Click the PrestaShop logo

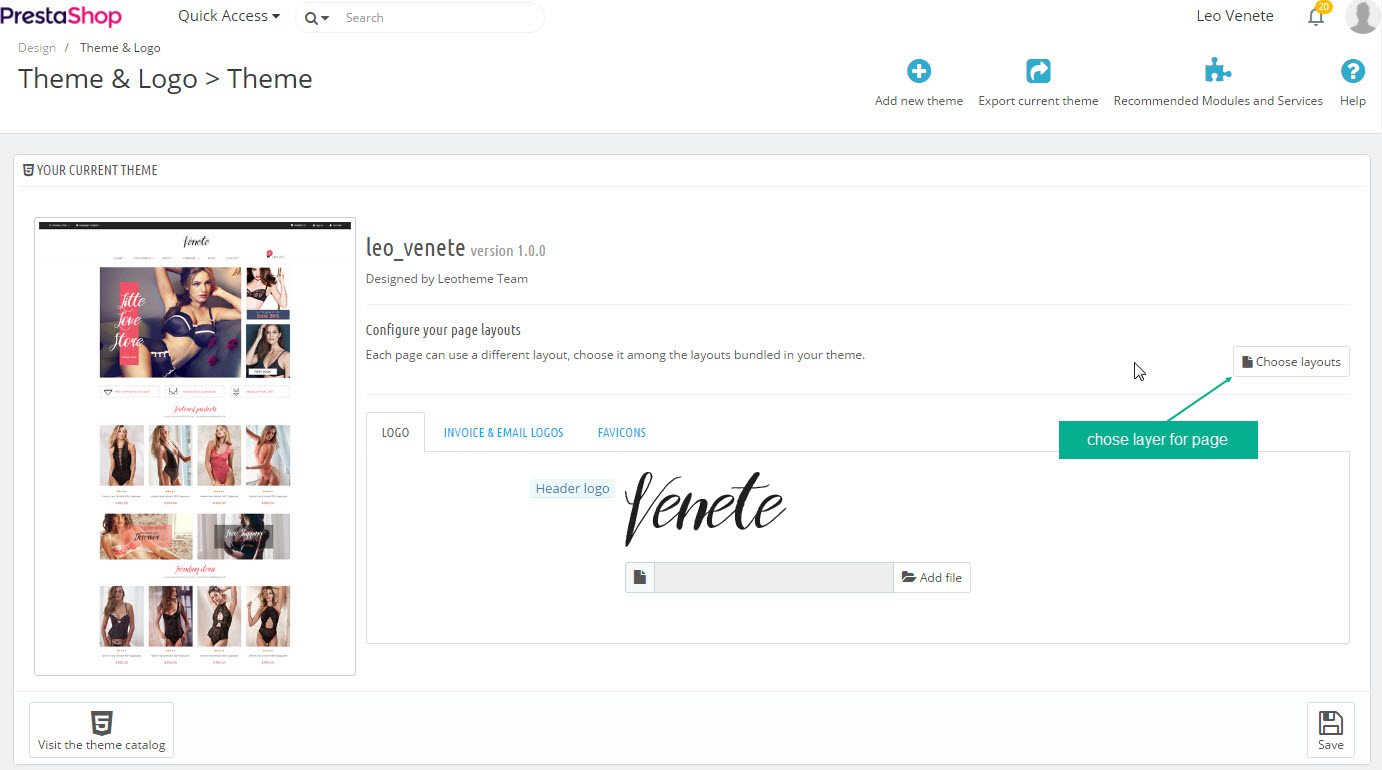(x=62, y=17)
